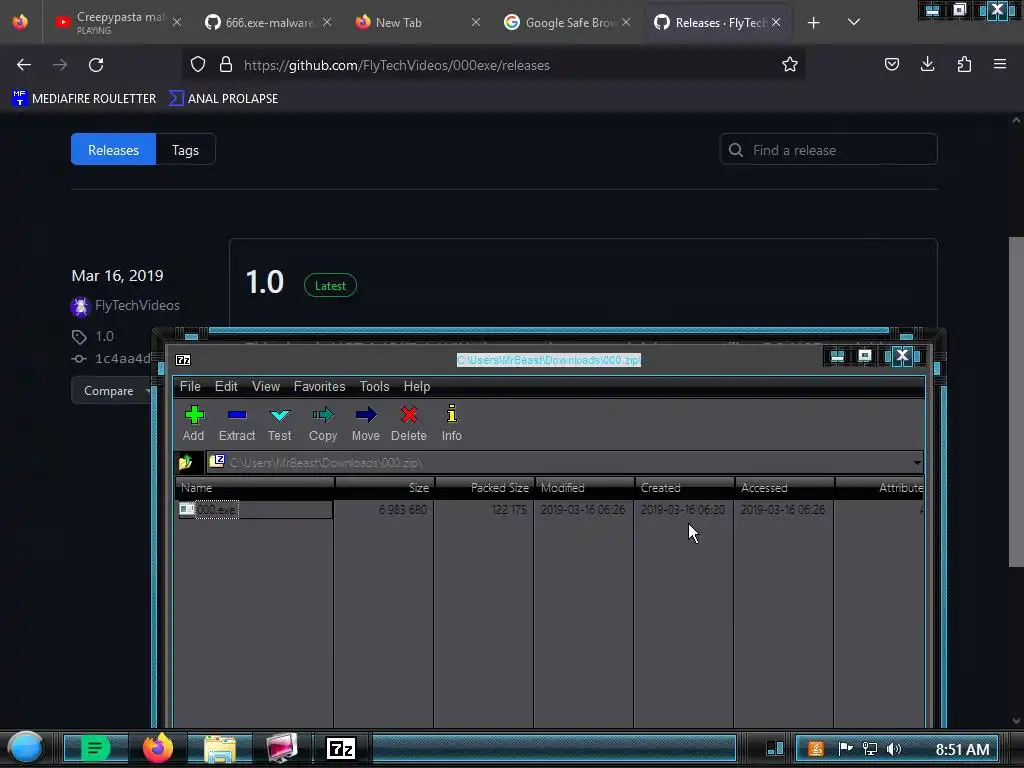Sort by the Modified column header
The height and width of the screenshot is (768, 1024).
tap(584, 487)
